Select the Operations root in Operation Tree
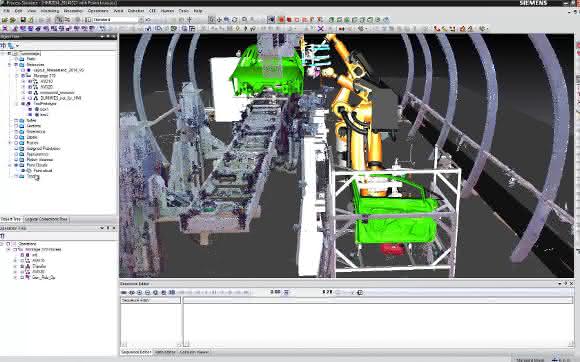The height and width of the screenshot is (362, 580). click(27, 244)
